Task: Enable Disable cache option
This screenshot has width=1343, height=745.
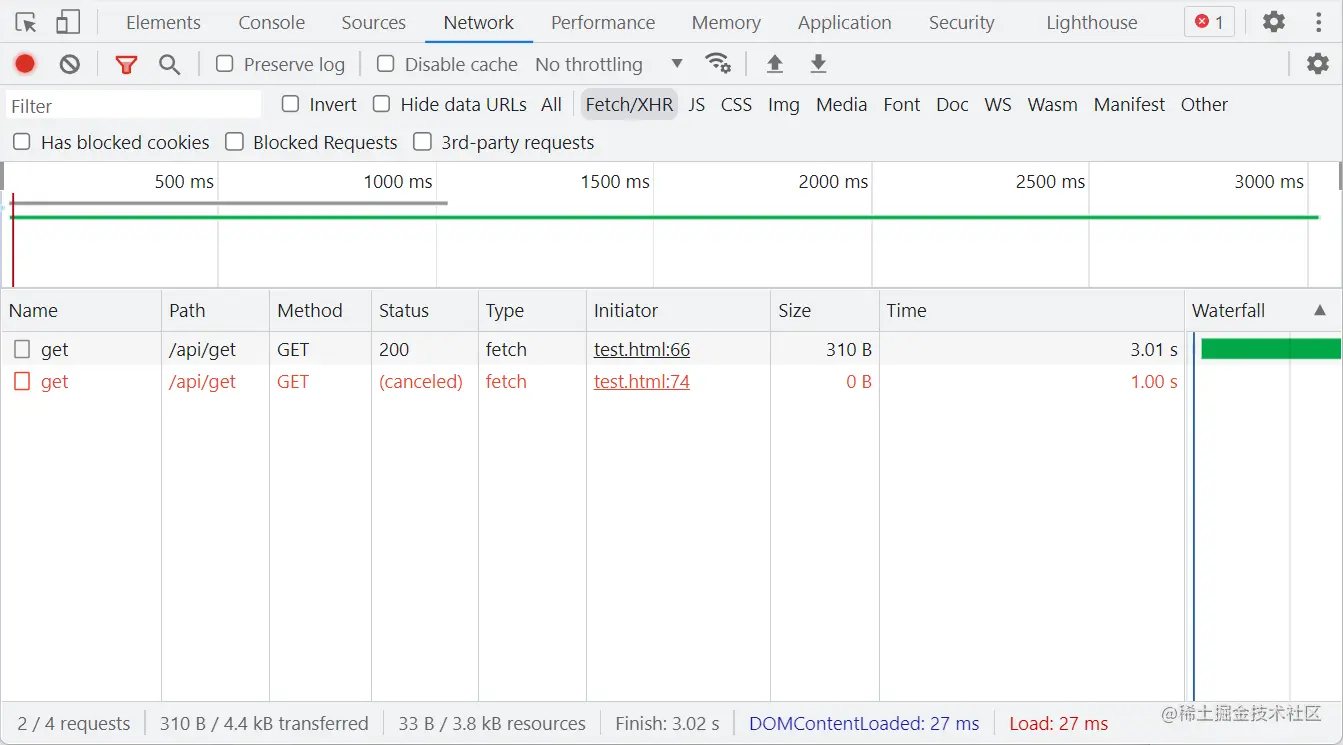Action: (385, 63)
